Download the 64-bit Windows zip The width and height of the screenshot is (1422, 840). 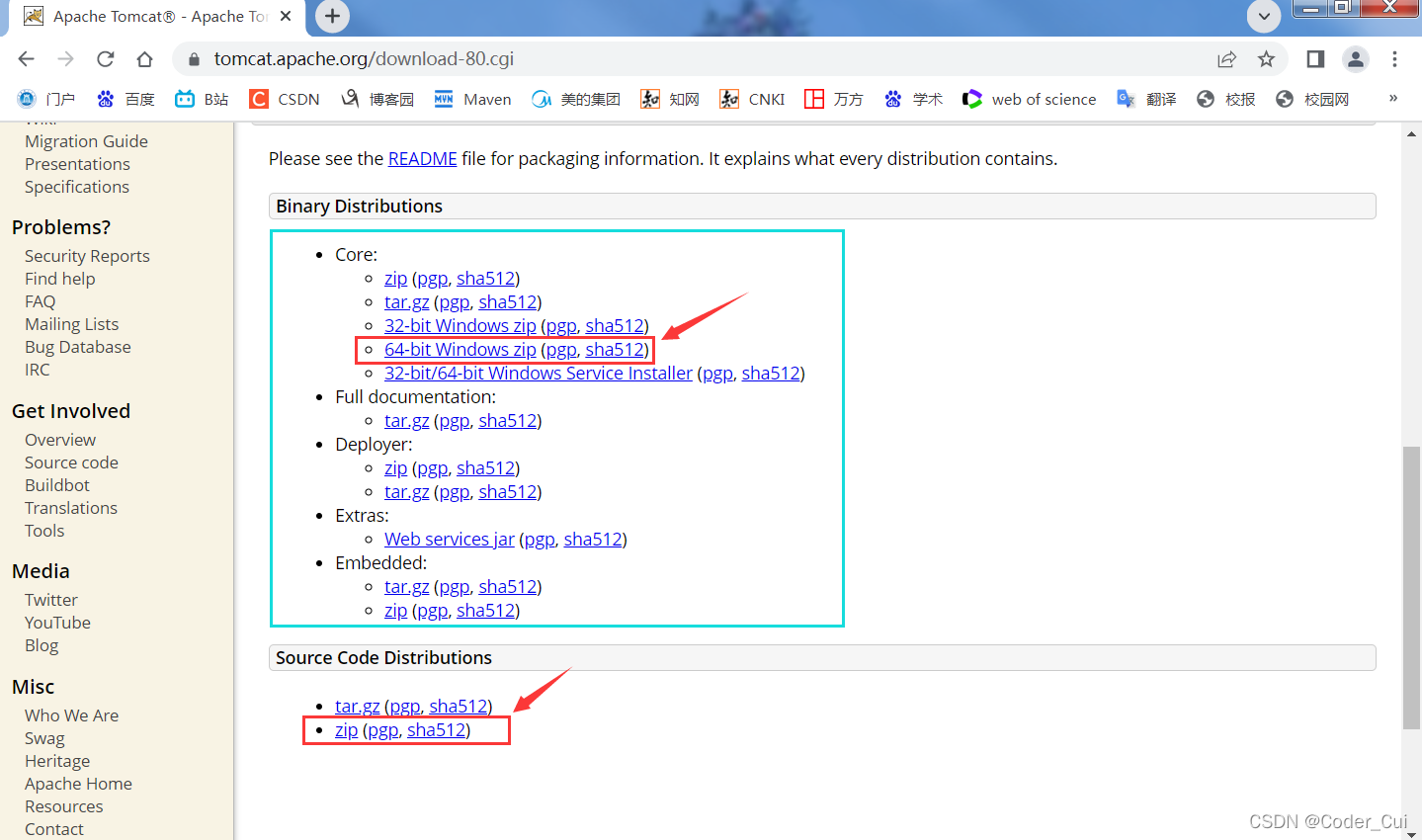pyautogui.click(x=460, y=349)
